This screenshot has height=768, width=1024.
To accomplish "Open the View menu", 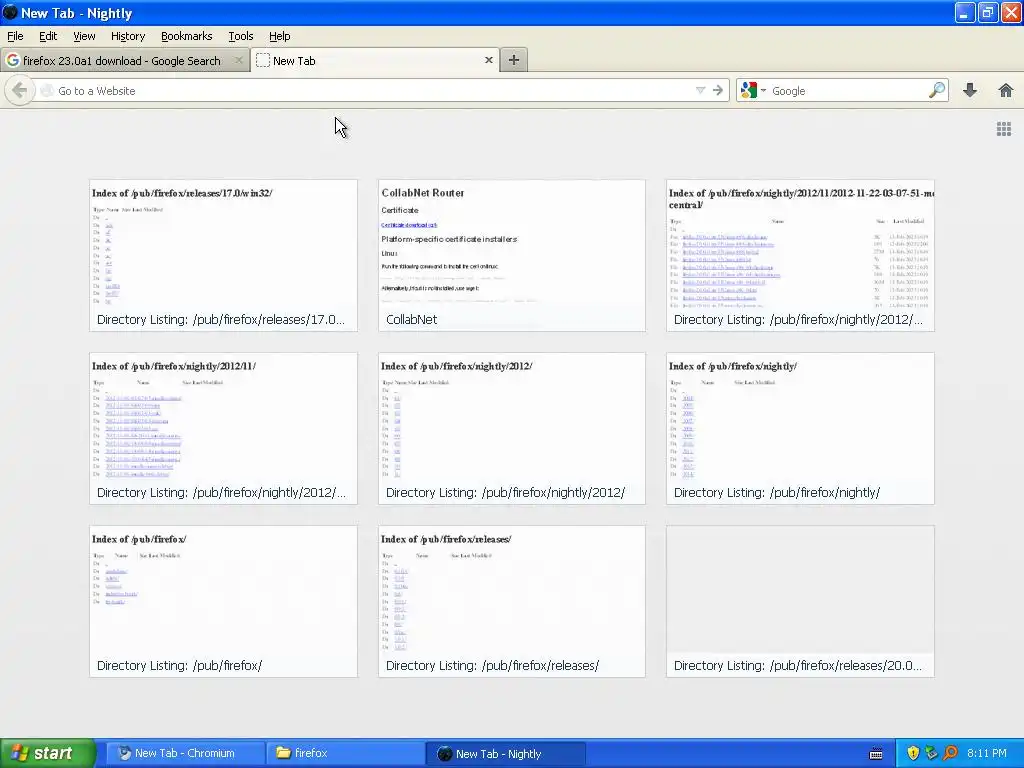I will 84,36.
